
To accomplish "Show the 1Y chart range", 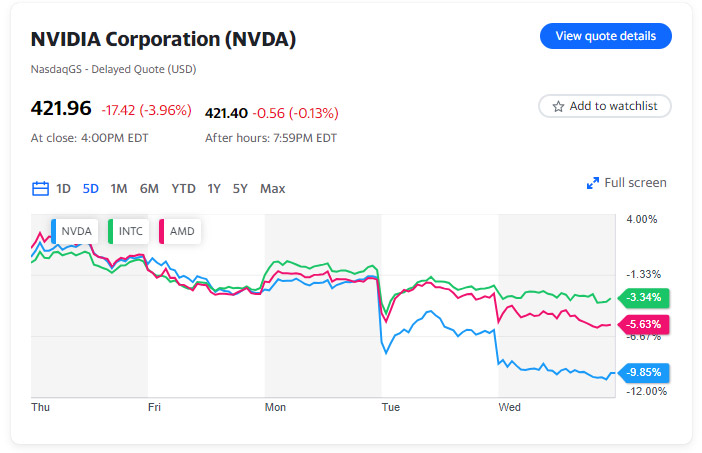I will click(x=214, y=188).
